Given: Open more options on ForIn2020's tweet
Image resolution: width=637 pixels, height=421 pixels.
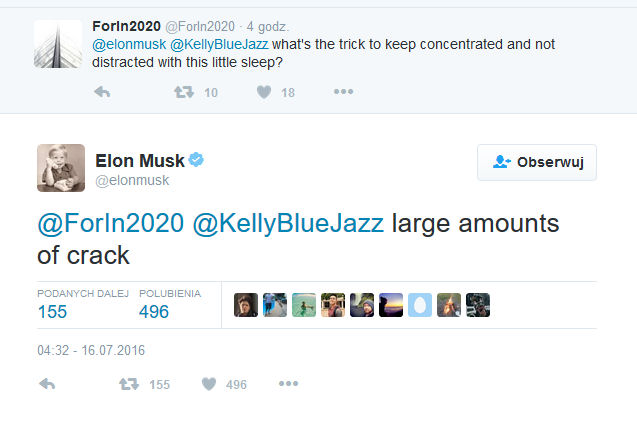Looking at the screenshot, I should pyautogui.click(x=343, y=91).
